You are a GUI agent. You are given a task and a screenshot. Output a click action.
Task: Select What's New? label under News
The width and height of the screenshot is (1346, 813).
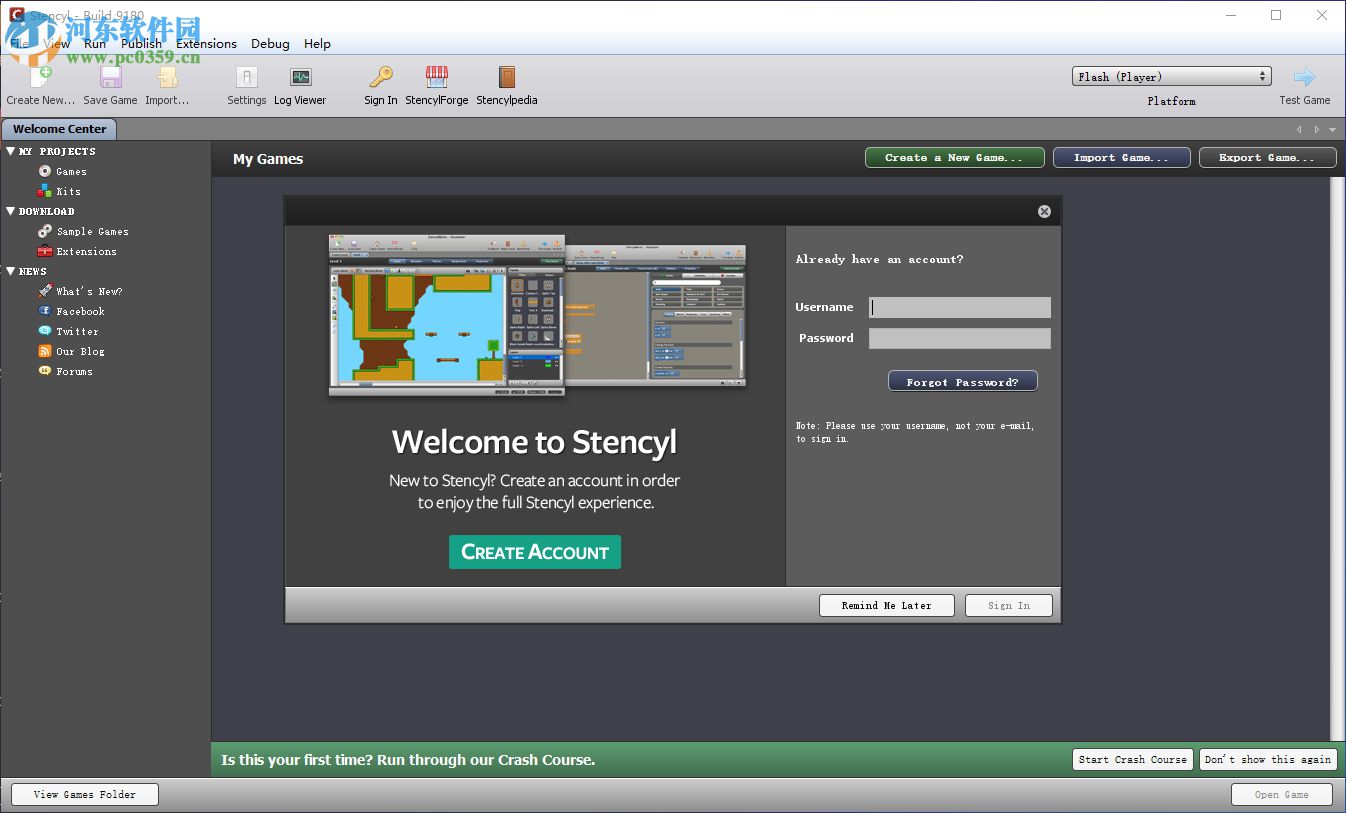point(89,292)
